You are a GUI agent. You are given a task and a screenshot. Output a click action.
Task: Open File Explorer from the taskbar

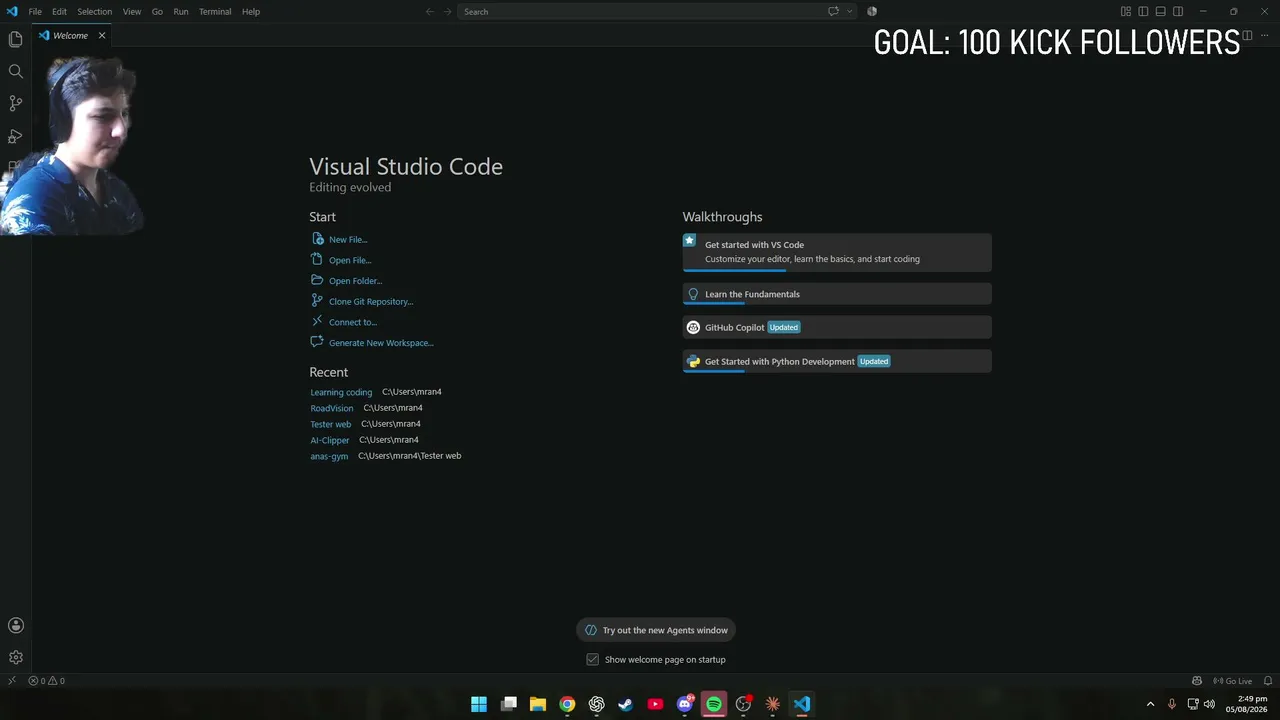(538, 704)
